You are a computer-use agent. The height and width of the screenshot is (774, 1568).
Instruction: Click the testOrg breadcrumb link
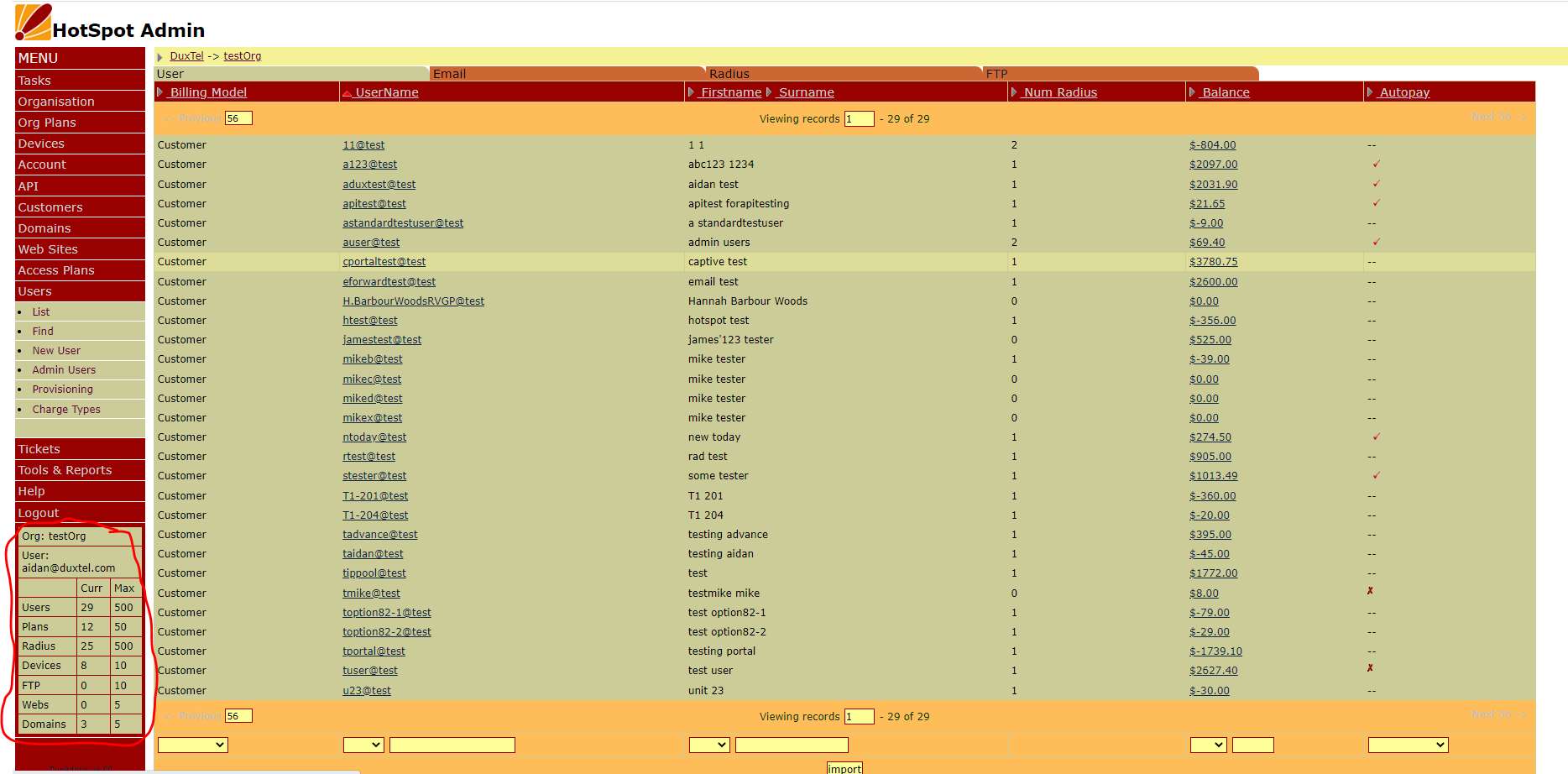point(242,56)
